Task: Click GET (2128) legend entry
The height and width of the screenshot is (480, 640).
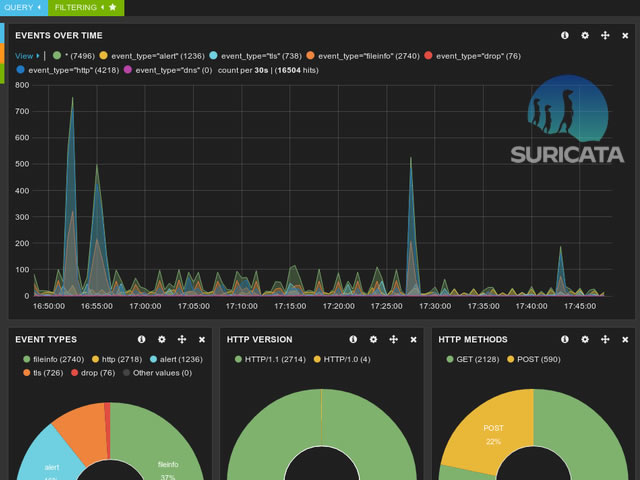Action: pyautogui.click(x=473, y=360)
